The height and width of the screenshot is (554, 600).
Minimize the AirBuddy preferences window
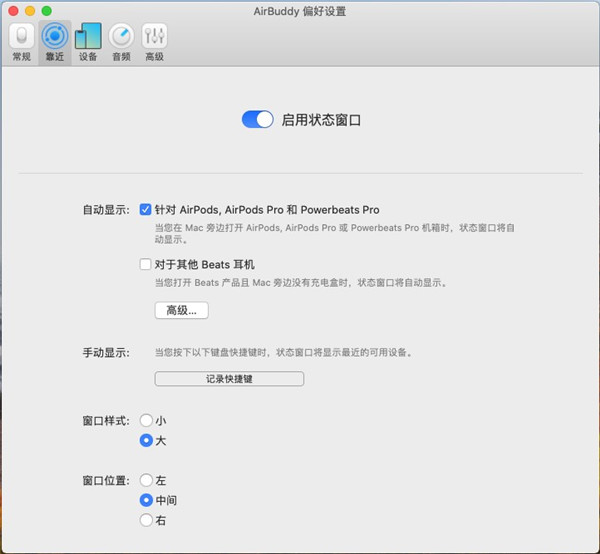[30, 11]
